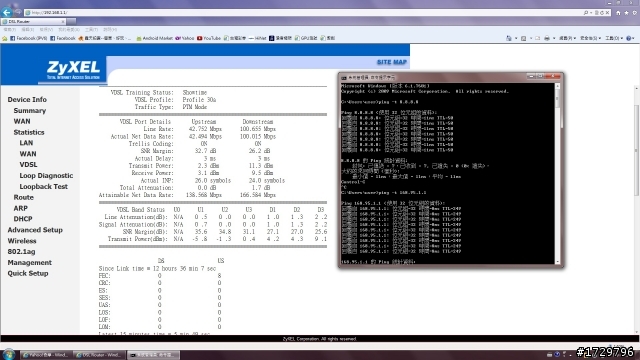Screen dimensions: 640x360
Task: Open a new blank browser tab
Action: 71,21
